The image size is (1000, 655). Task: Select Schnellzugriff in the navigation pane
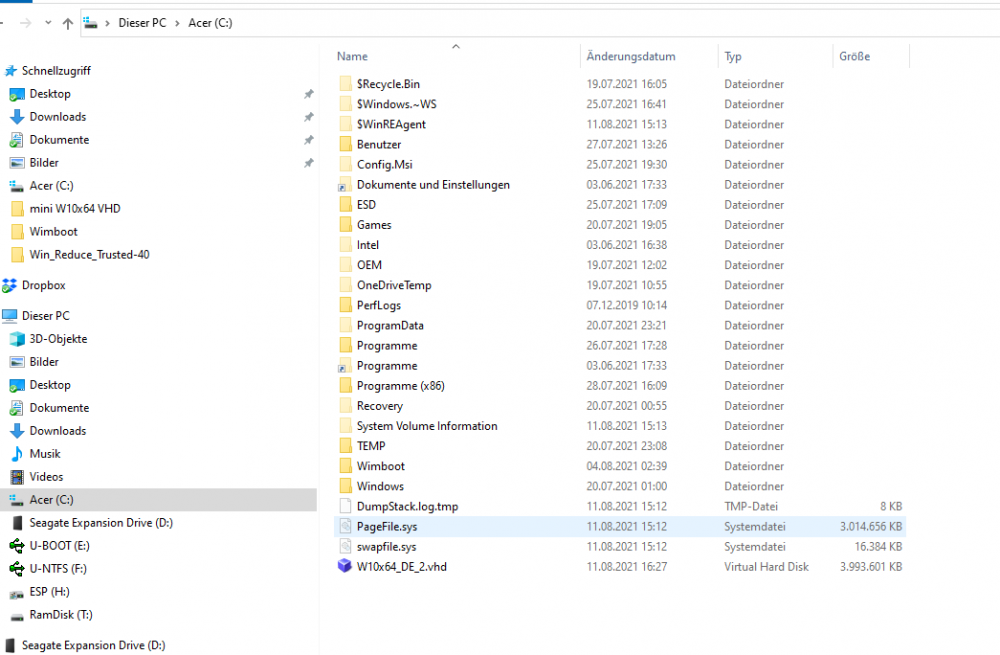pos(55,71)
